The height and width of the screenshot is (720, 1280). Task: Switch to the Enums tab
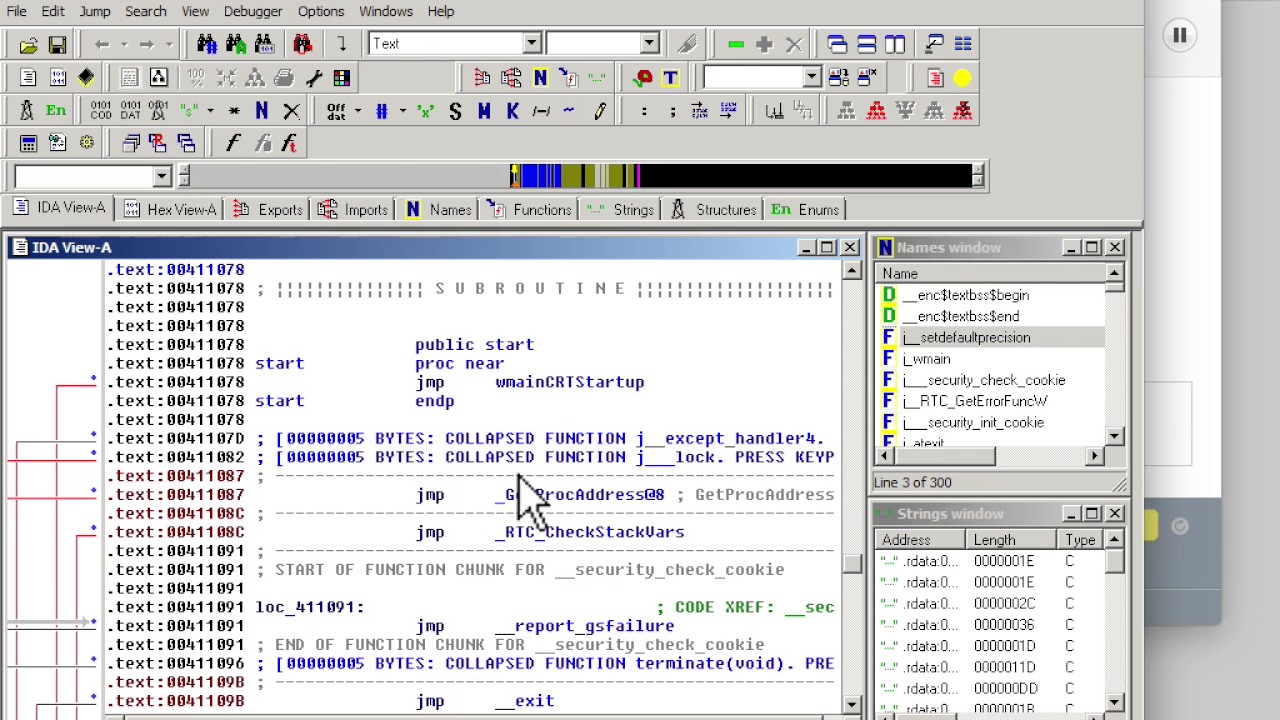tap(805, 209)
